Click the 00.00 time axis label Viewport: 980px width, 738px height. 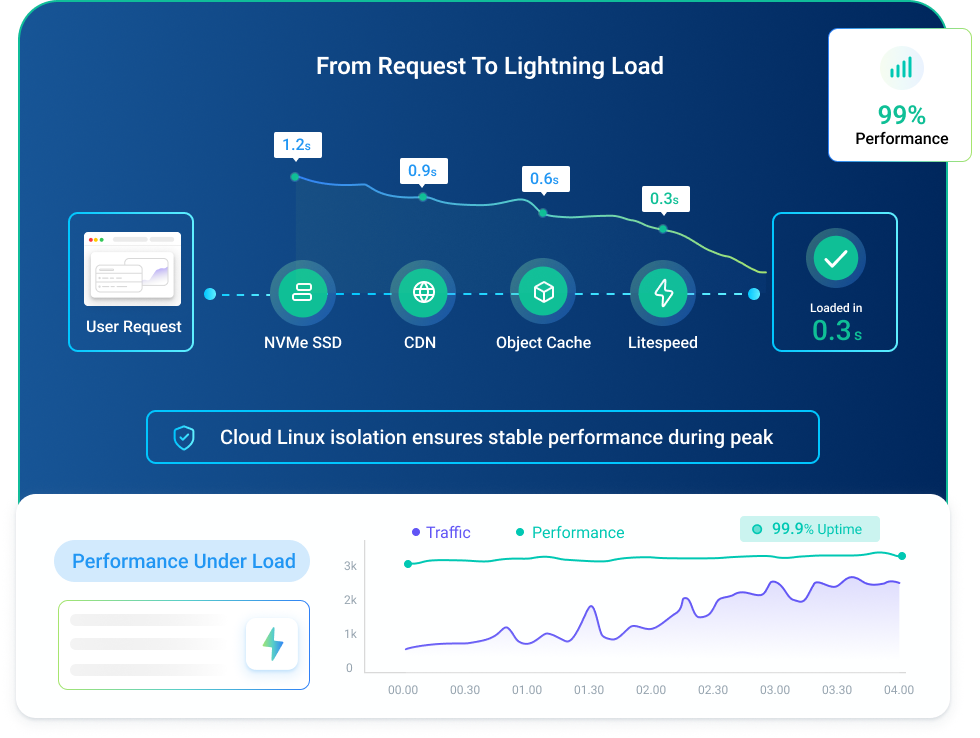[x=402, y=690]
